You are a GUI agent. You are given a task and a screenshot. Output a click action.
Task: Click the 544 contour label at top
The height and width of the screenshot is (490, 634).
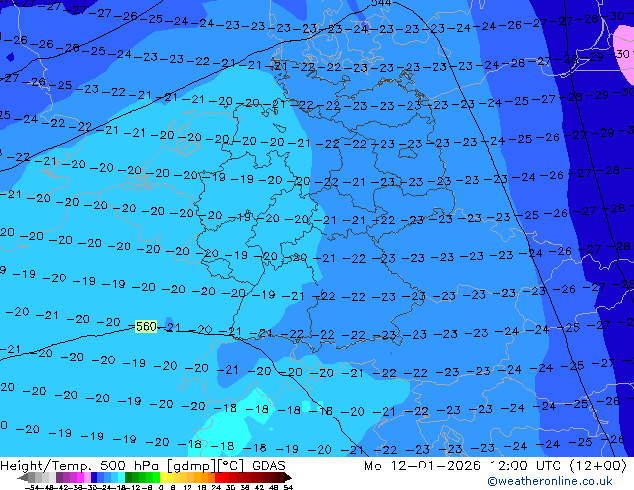380,3
